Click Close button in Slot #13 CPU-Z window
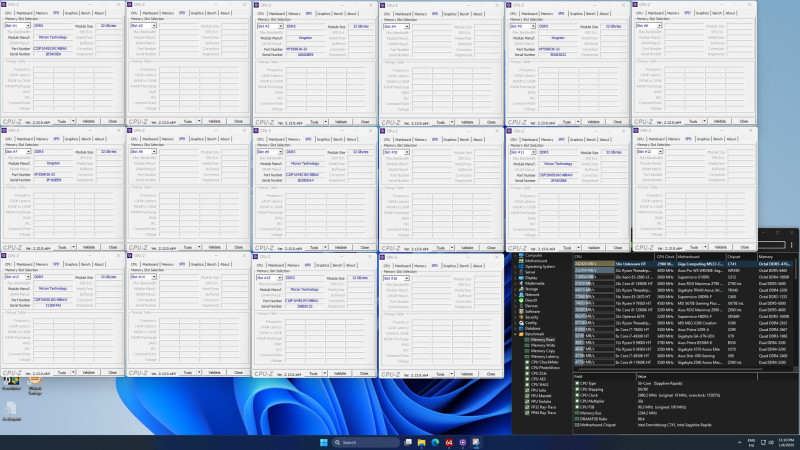This screenshot has height=450, width=800. (113, 373)
